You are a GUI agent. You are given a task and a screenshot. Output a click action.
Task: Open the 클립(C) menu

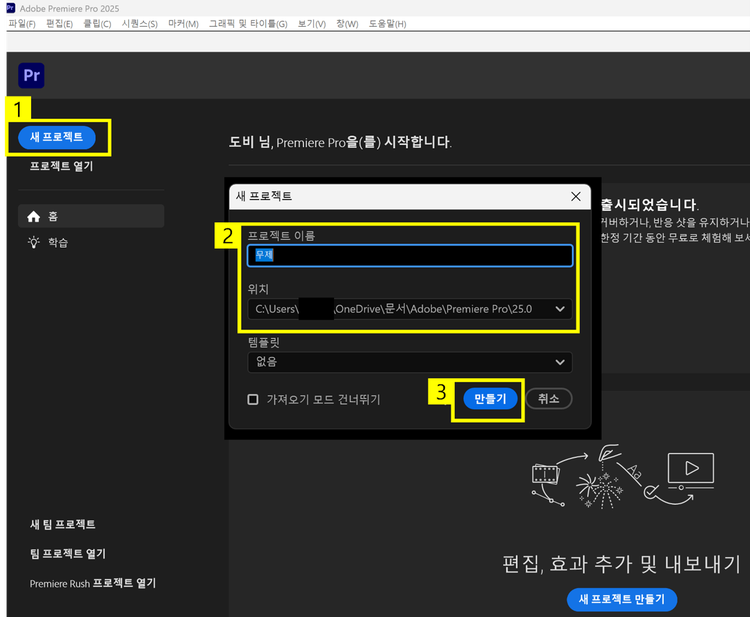coord(97,24)
